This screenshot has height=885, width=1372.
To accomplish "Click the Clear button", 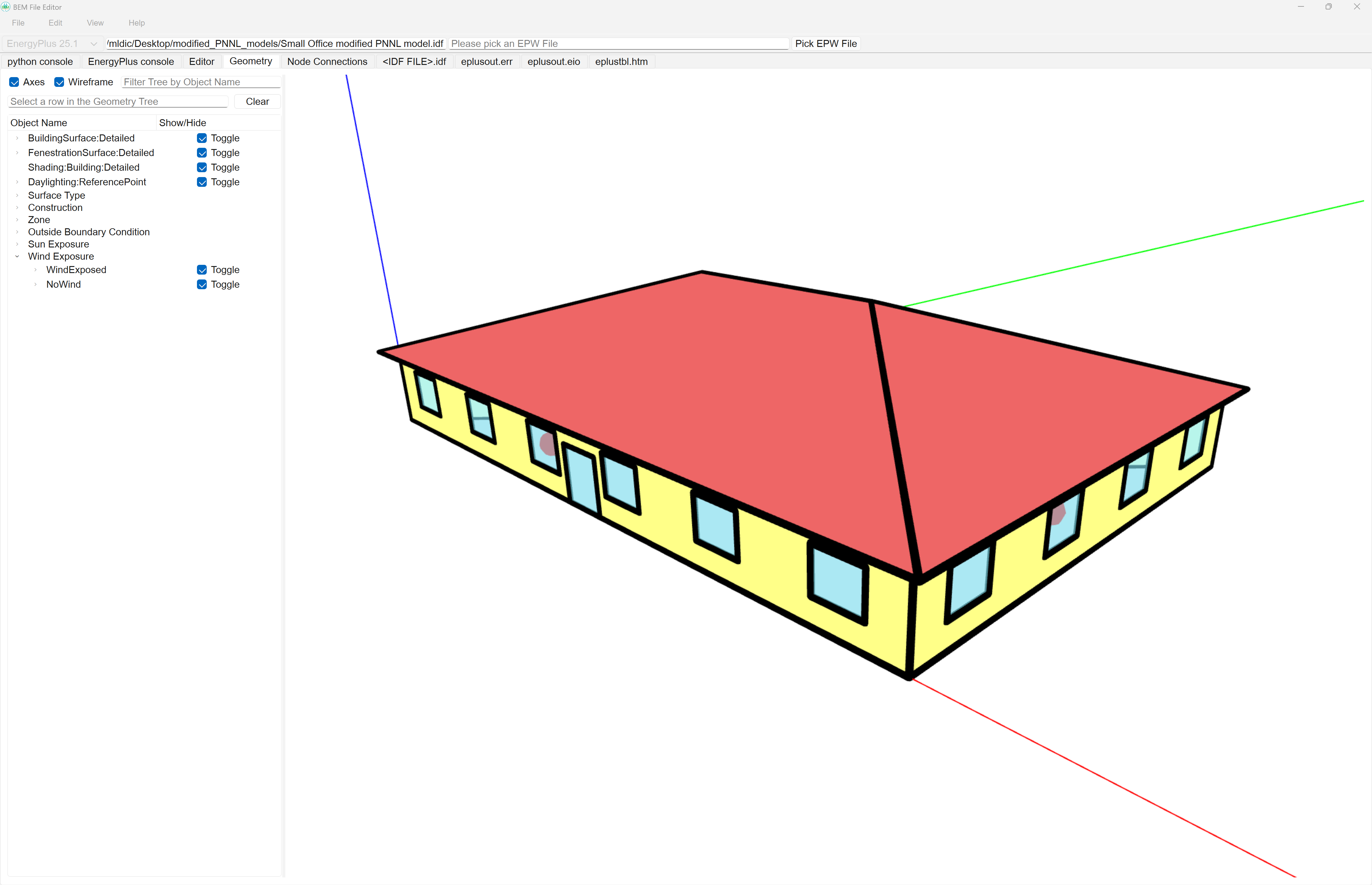I will click(x=258, y=102).
